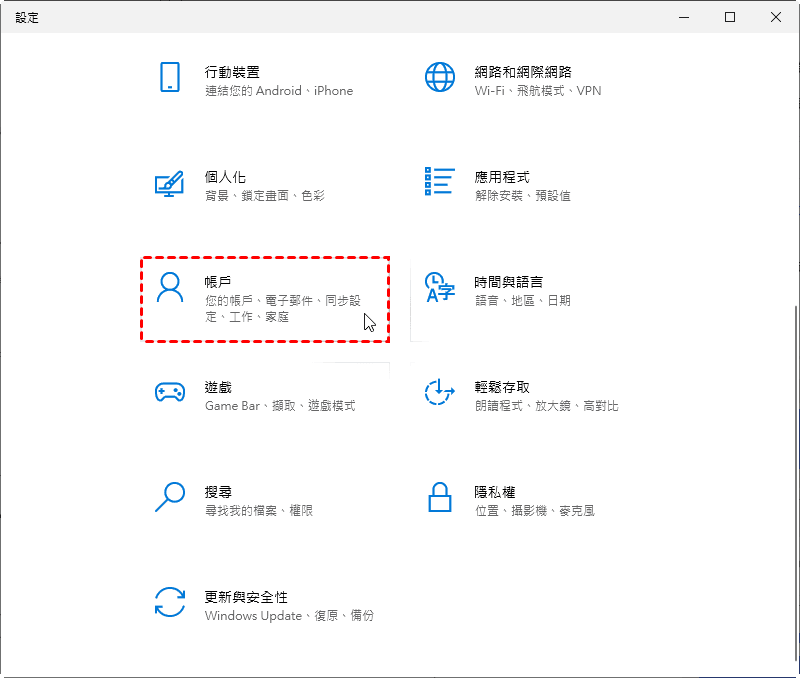This screenshot has width=800, height=678.
Task: Select the clock-and-letter icon for 時間與語言
Action: point(440,287)
